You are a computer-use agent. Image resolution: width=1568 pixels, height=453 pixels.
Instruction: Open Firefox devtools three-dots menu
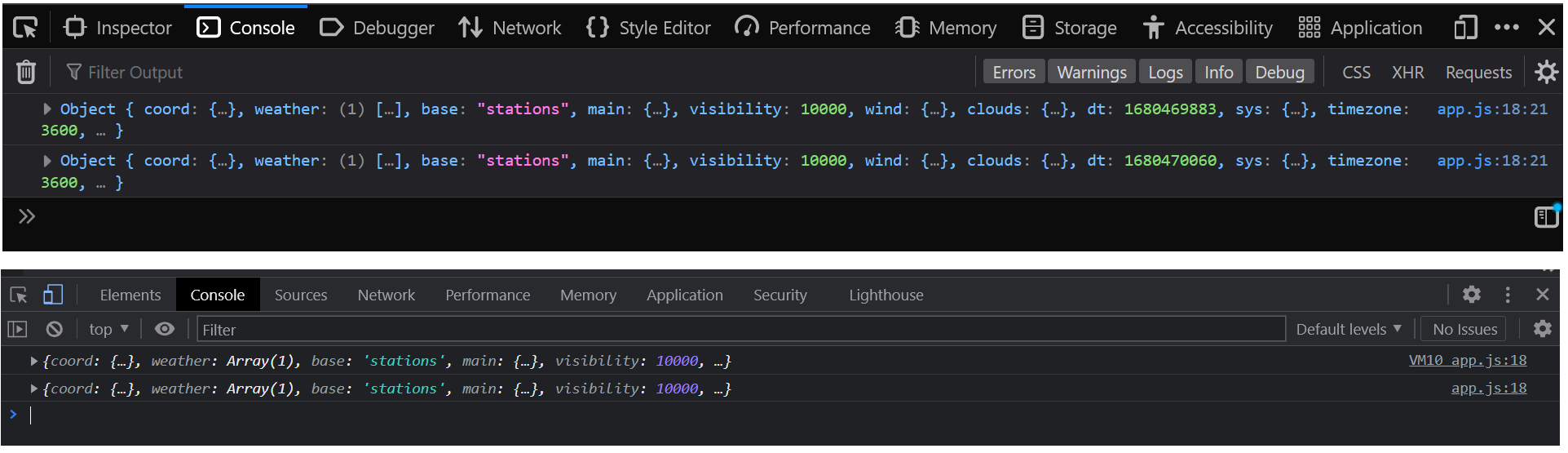click(x=1506, y=28)
